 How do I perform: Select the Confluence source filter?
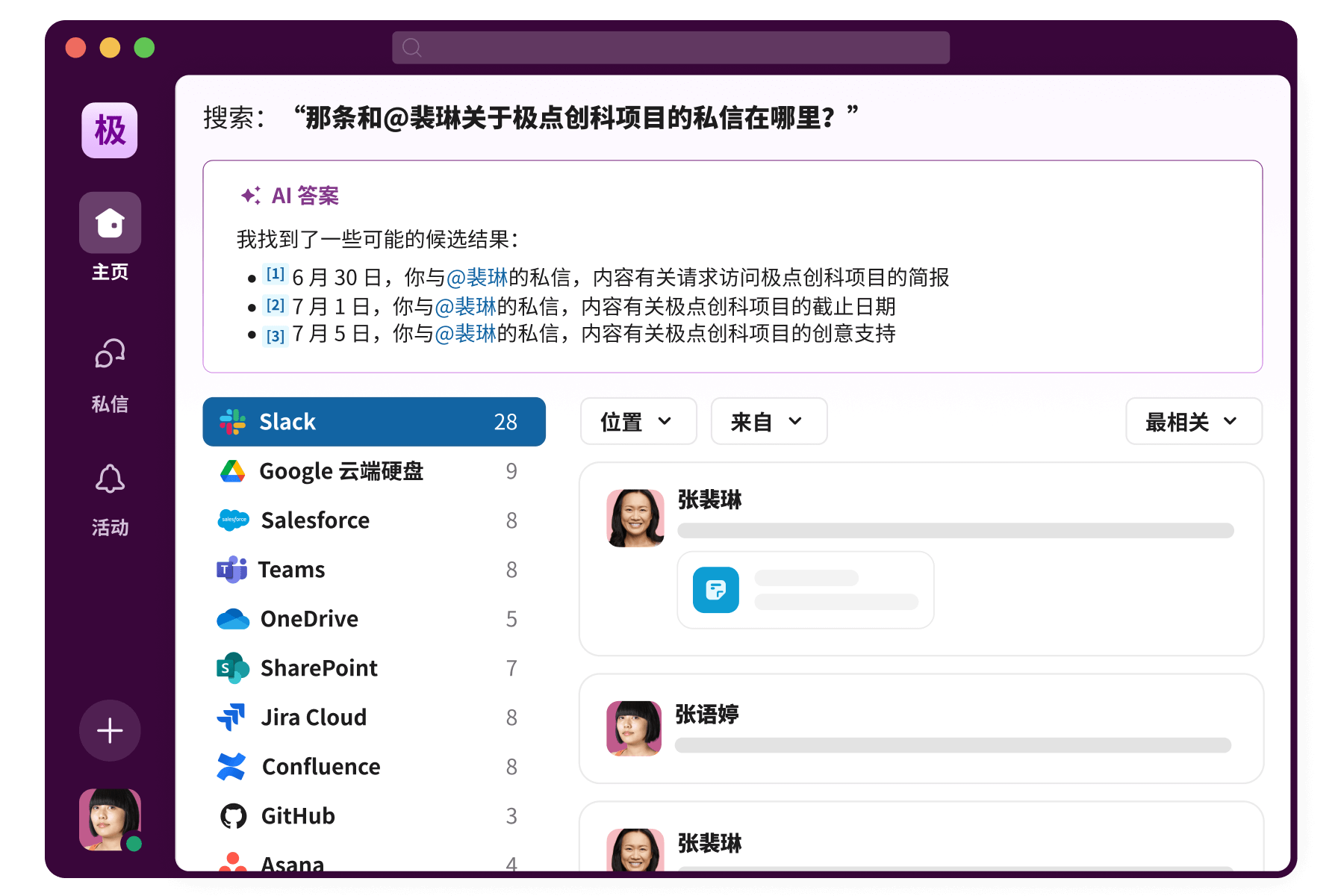point(374,767)
